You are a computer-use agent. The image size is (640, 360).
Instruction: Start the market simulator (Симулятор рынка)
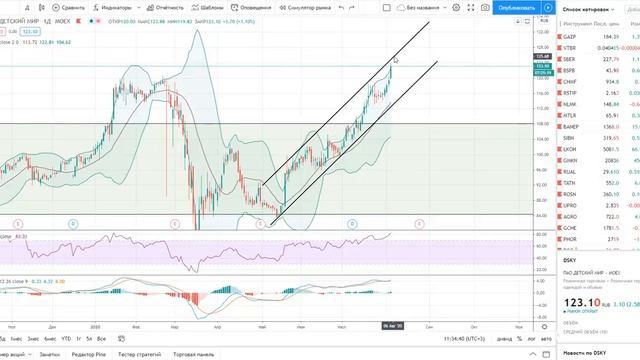tap(305, 8)
